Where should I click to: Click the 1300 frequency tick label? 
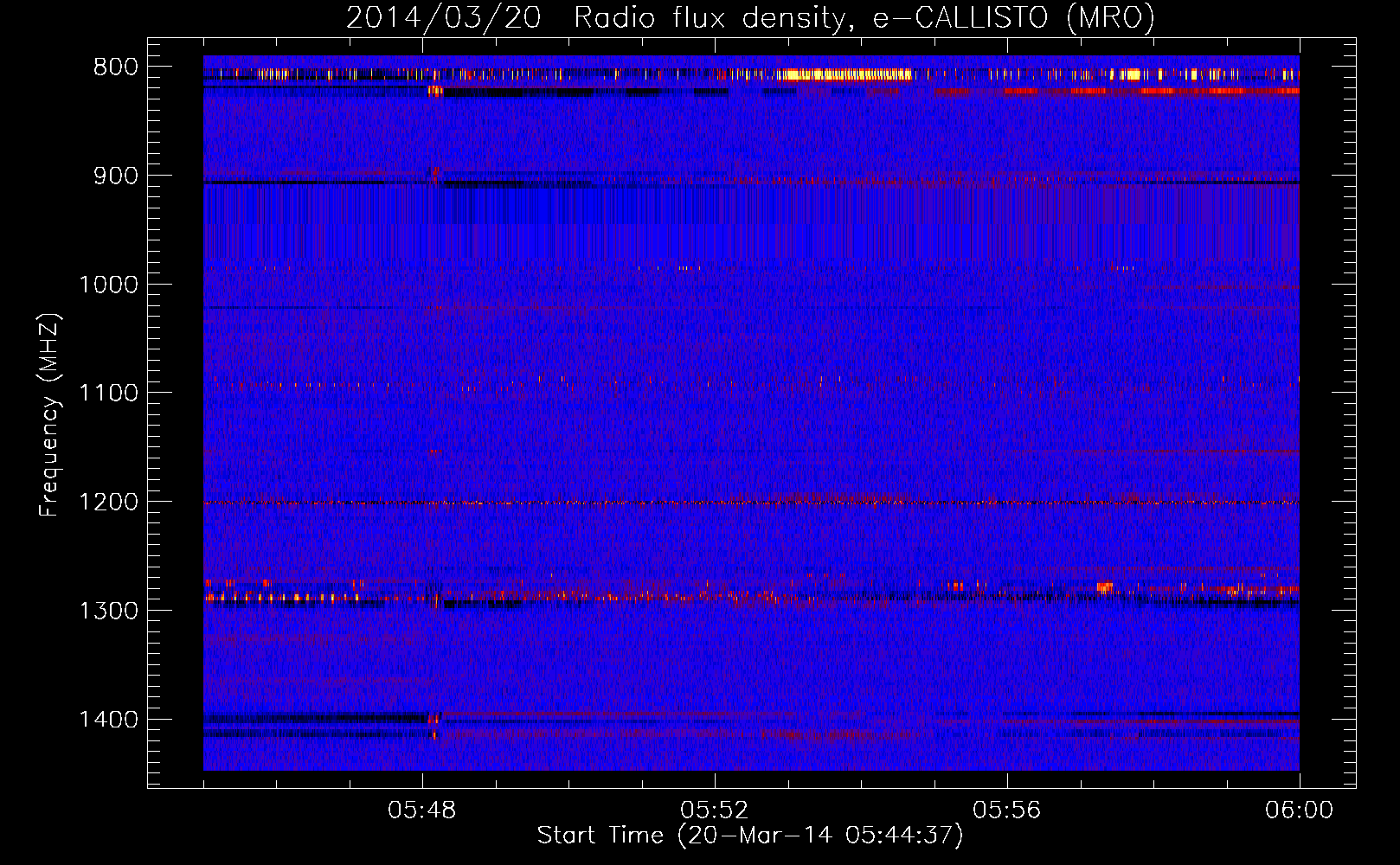109,612
